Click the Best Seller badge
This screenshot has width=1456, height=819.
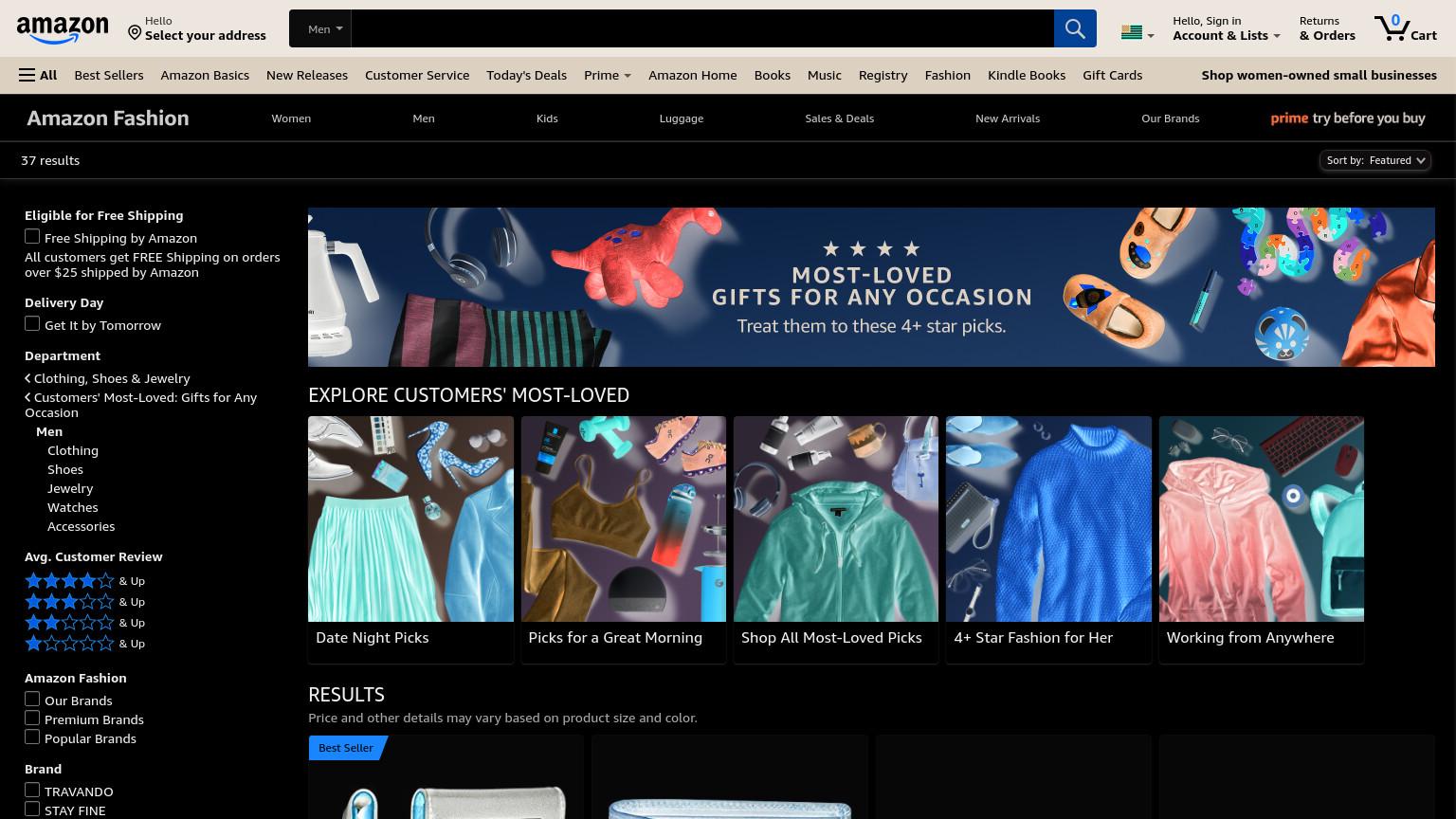(346, 748)
